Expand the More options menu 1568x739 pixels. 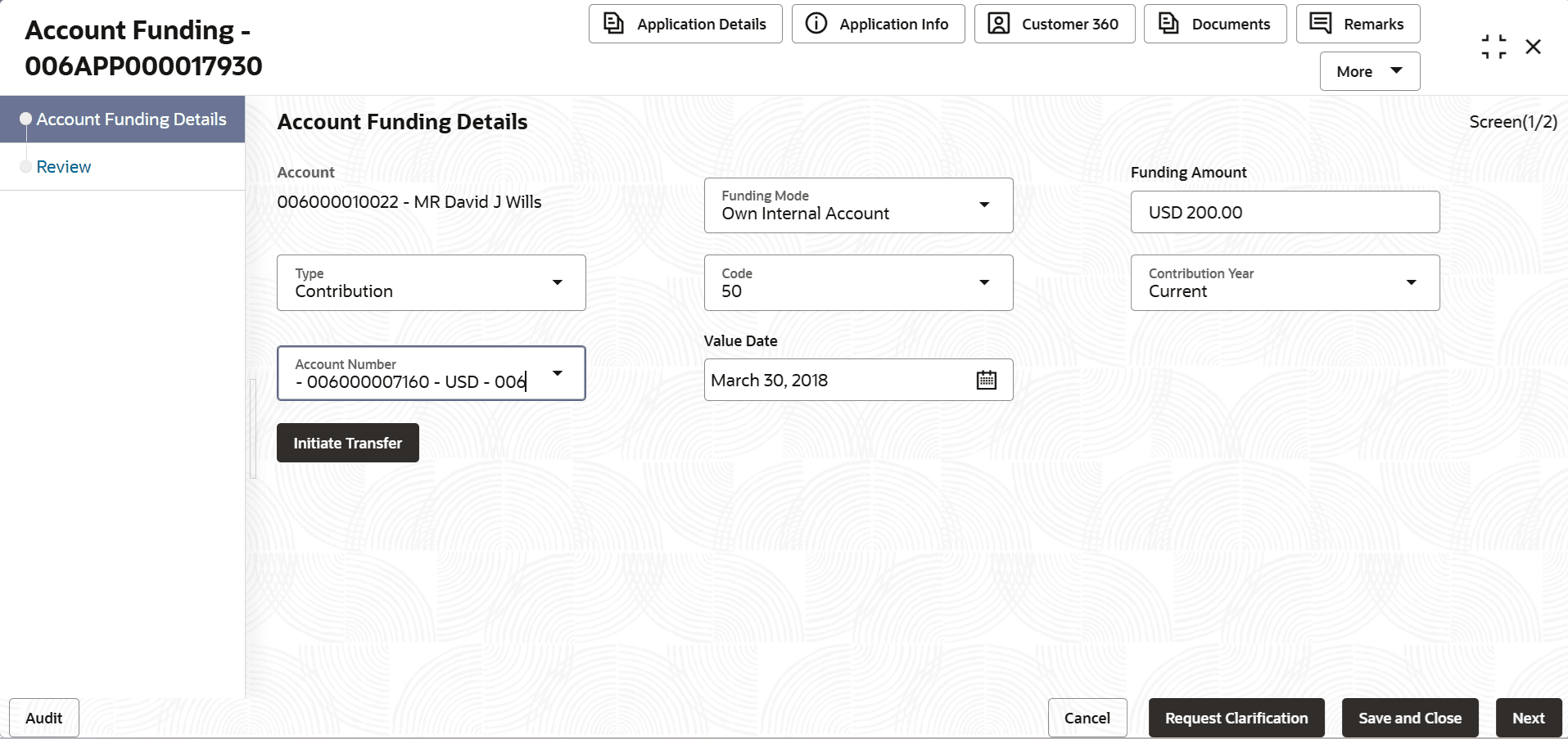pos(1369,71)
